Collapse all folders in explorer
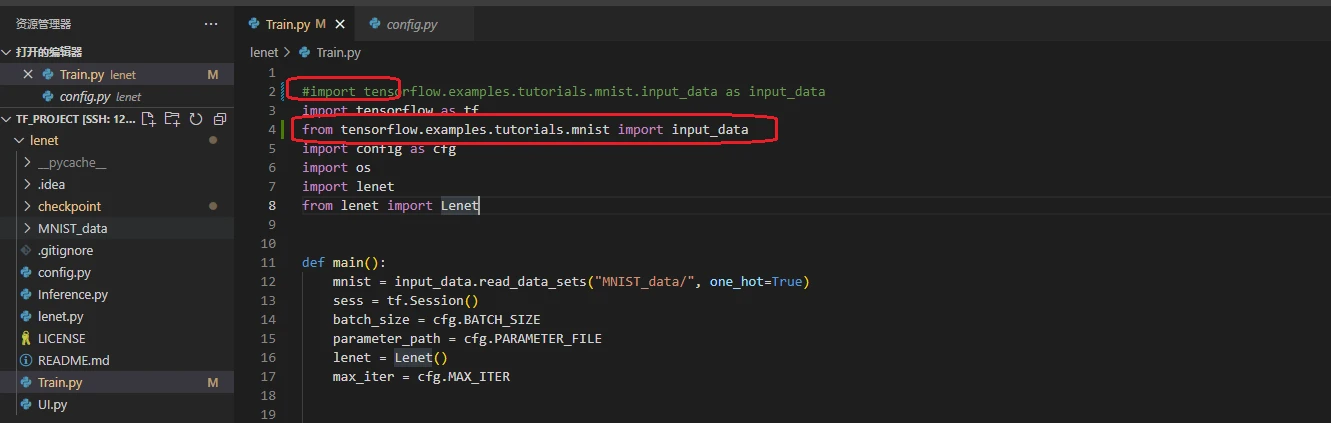The width and height of the screenshot is (1331, 423). coord(219,119)
